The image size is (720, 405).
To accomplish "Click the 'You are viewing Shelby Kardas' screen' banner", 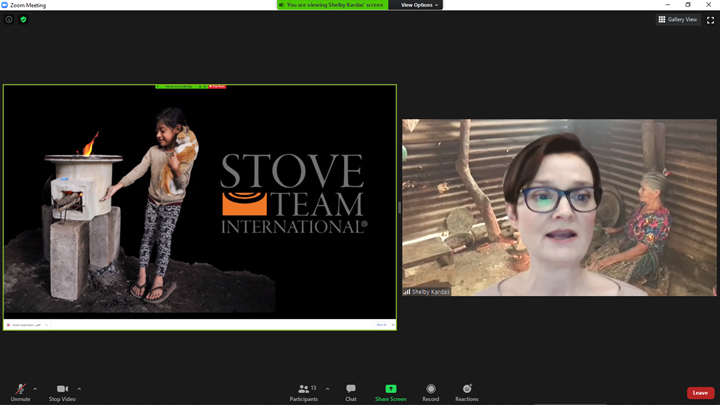I will (x=332, y=5).
